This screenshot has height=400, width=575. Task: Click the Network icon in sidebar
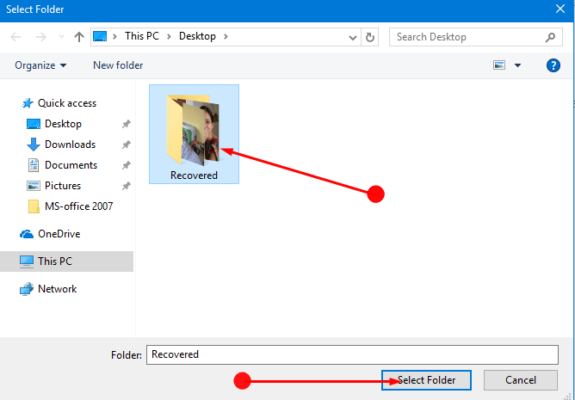[x=26, y=289]
